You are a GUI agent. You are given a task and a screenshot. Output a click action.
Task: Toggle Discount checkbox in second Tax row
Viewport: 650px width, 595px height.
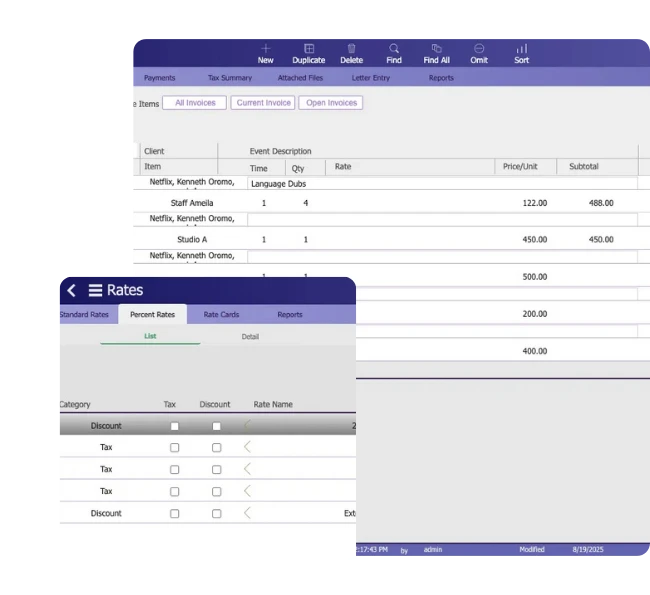click(x=216, y=470)
